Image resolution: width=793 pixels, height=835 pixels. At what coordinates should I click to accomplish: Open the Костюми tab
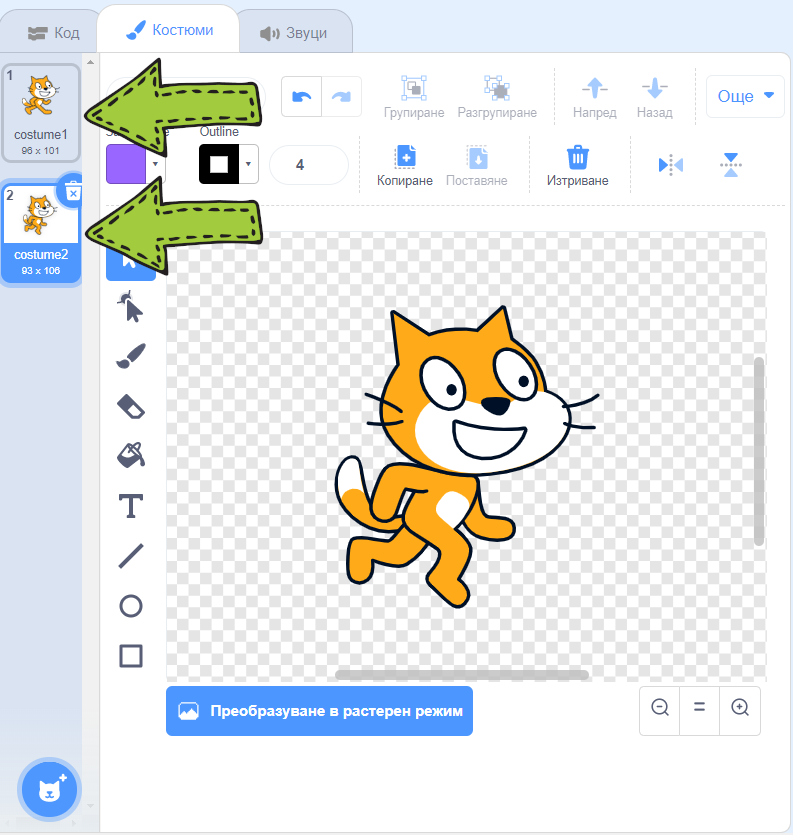169,30
